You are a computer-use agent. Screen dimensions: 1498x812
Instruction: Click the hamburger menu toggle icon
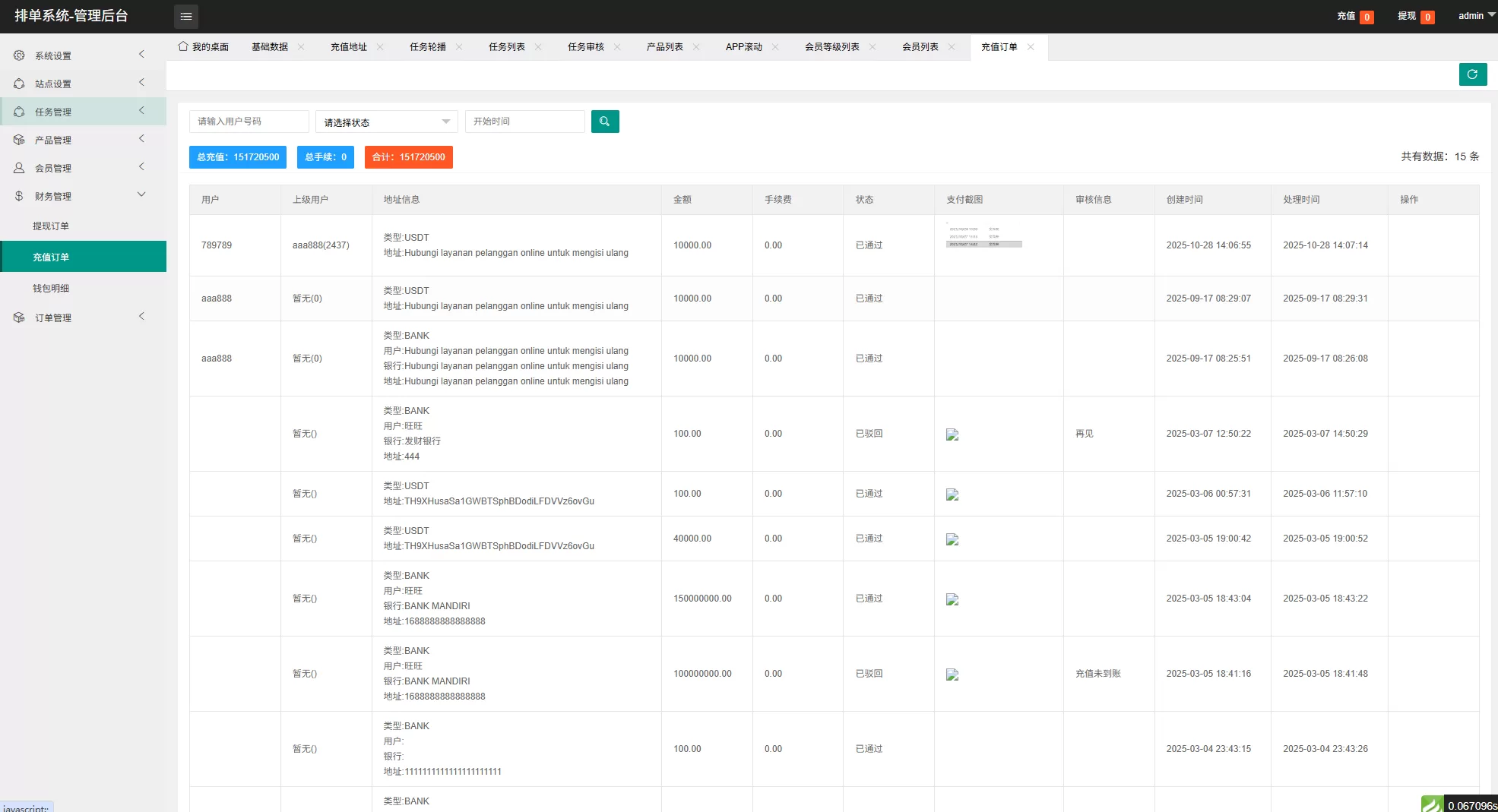coord(185,16)
